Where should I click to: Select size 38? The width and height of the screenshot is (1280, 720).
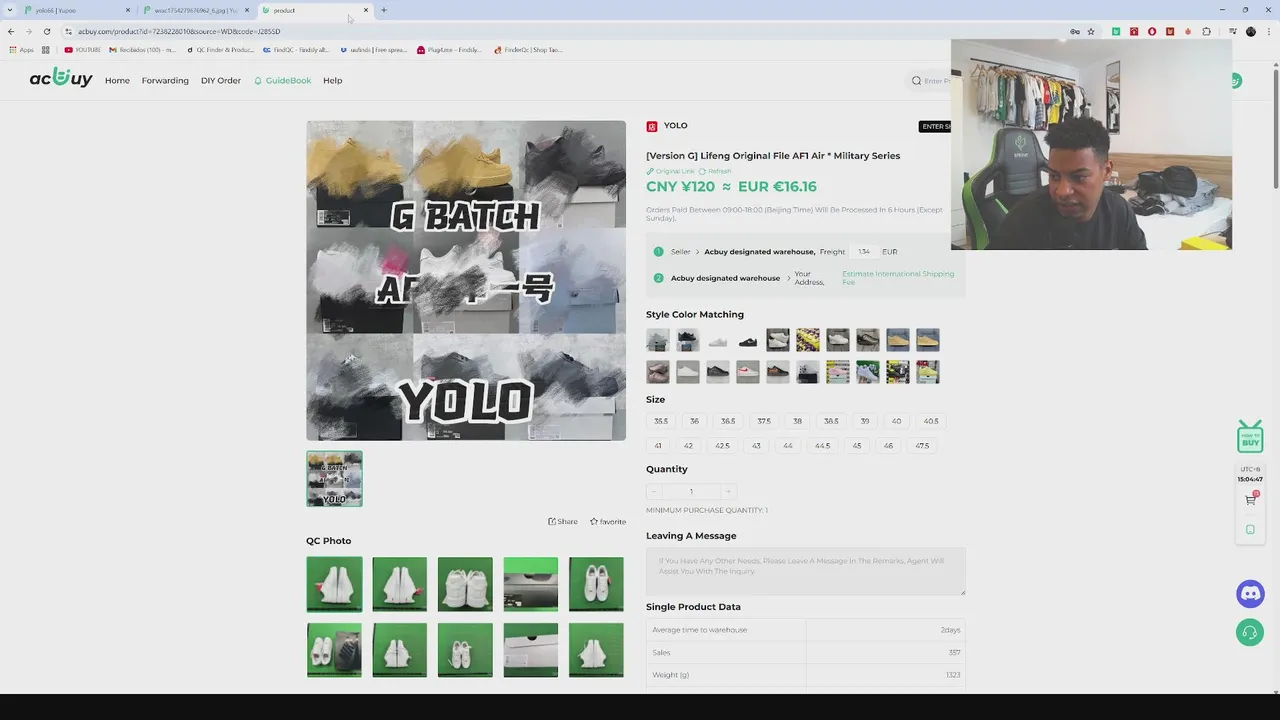tap(797, 421)
